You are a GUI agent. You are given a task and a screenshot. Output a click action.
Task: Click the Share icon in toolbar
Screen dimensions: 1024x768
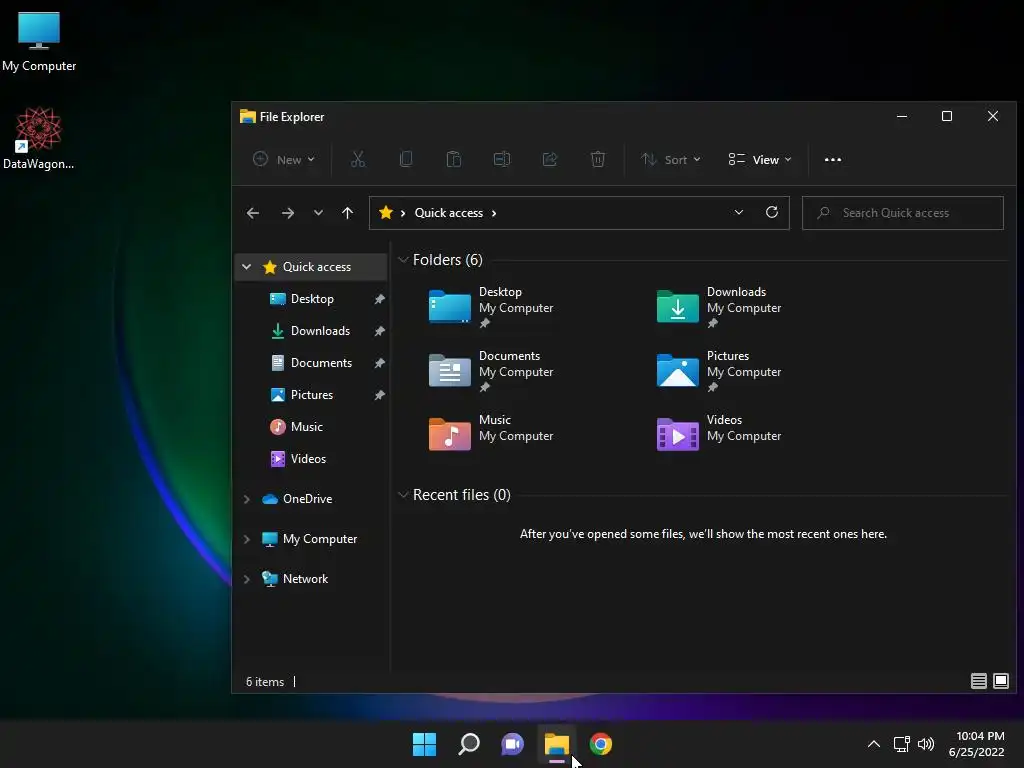[550, 159]
